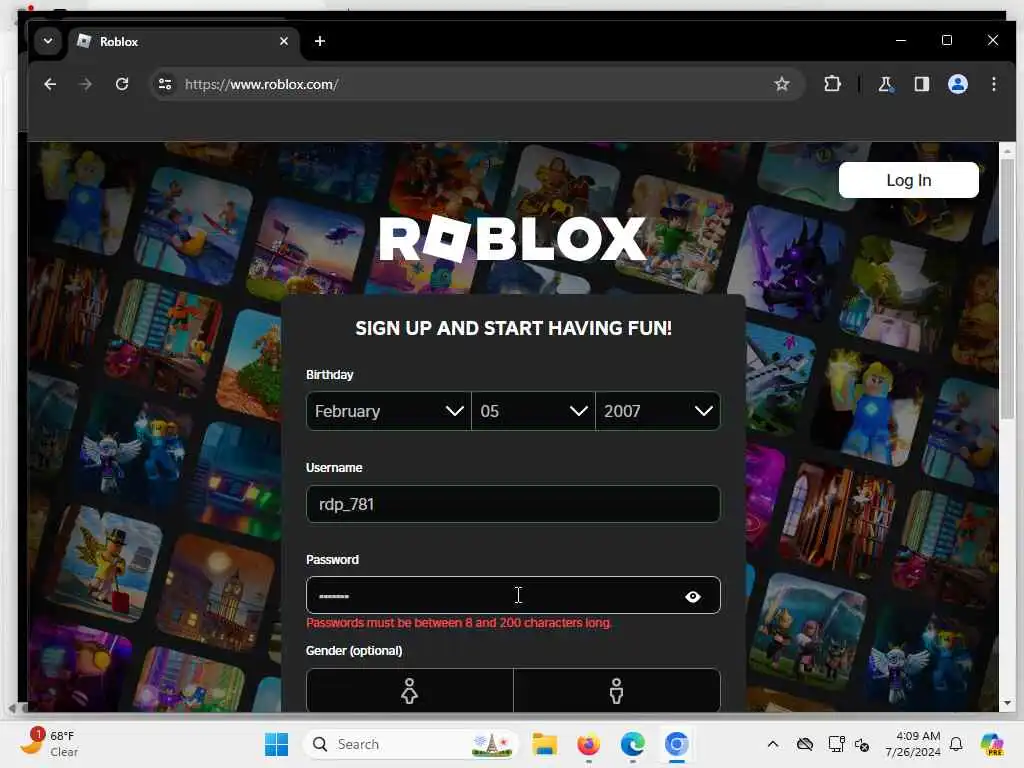Open the Chrome profile avatar

pos(957,84)
